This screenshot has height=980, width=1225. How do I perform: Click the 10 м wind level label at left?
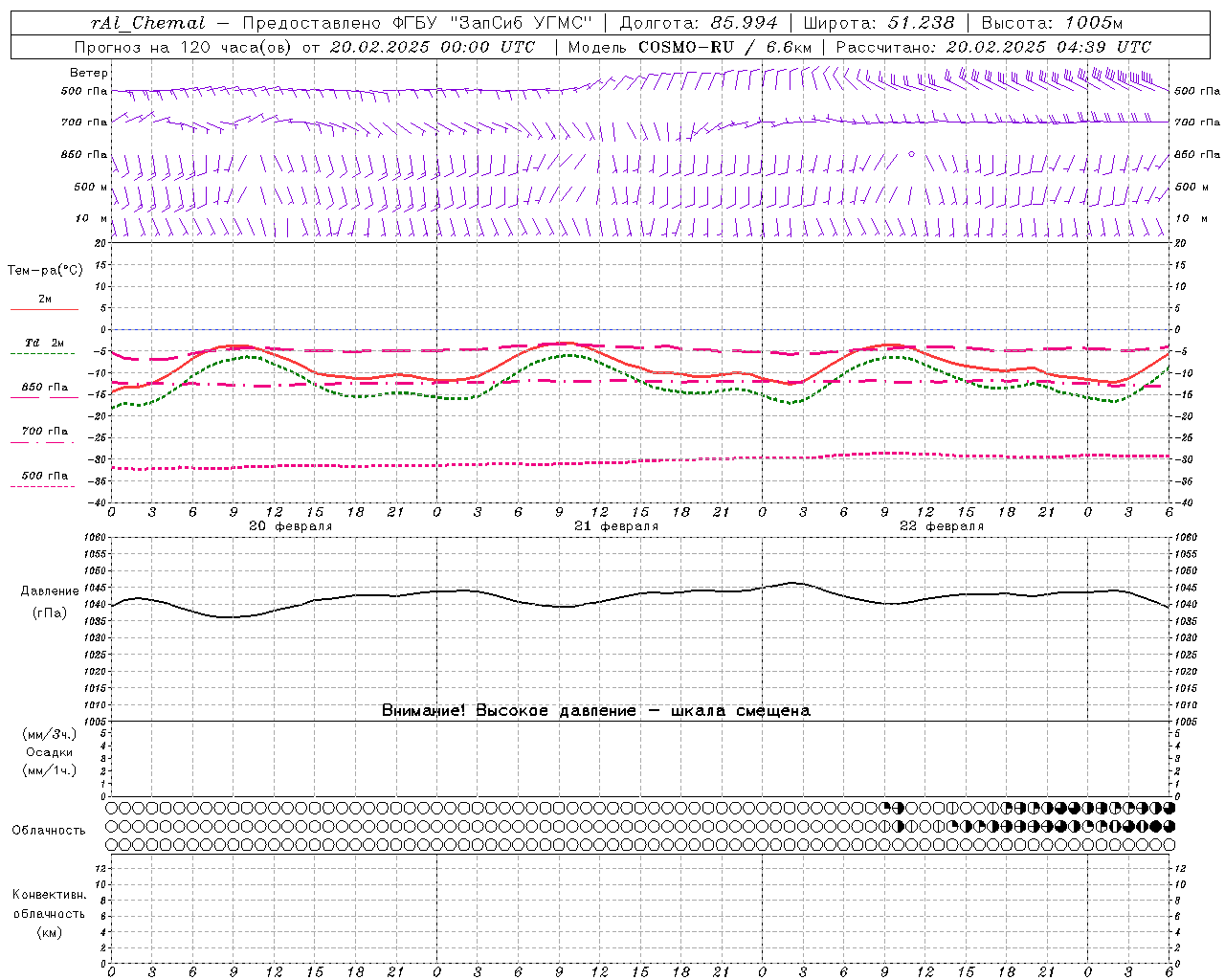pos(92,218)
